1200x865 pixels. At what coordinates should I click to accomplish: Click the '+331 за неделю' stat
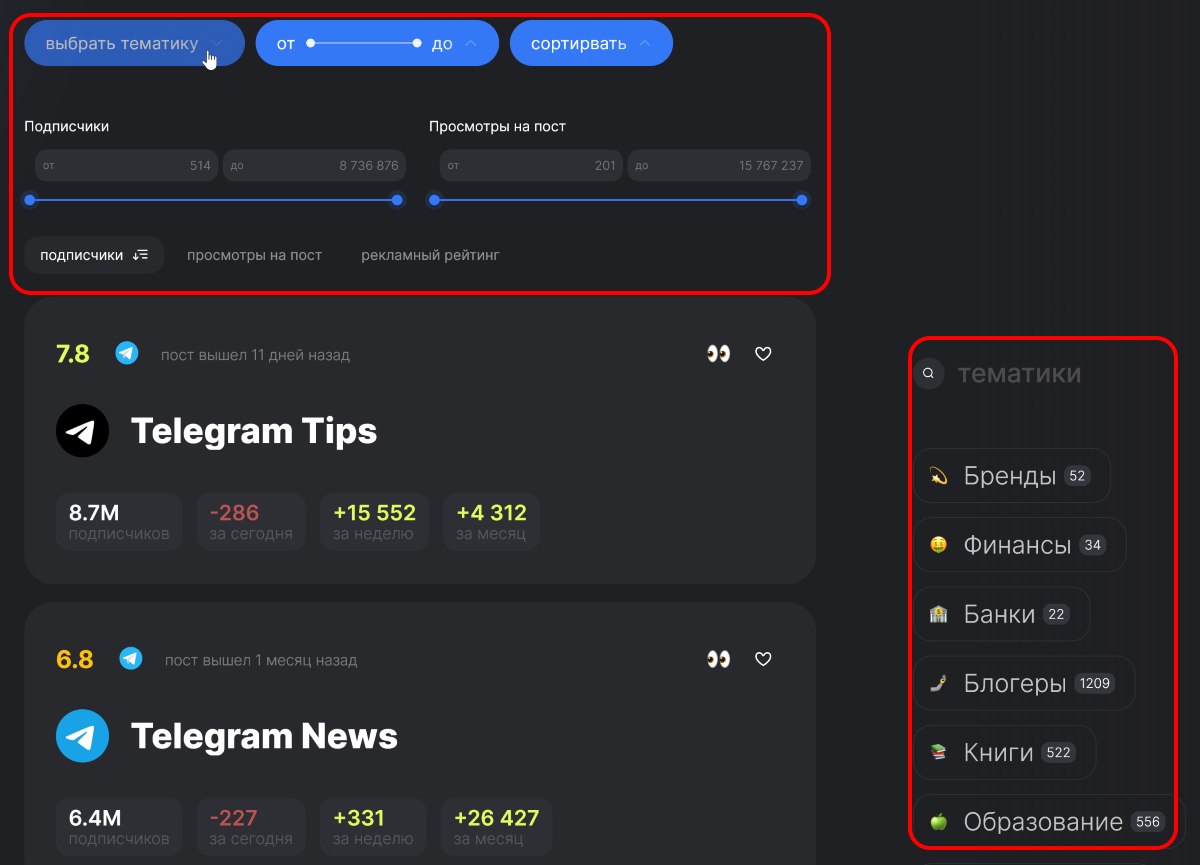(373, 827)
